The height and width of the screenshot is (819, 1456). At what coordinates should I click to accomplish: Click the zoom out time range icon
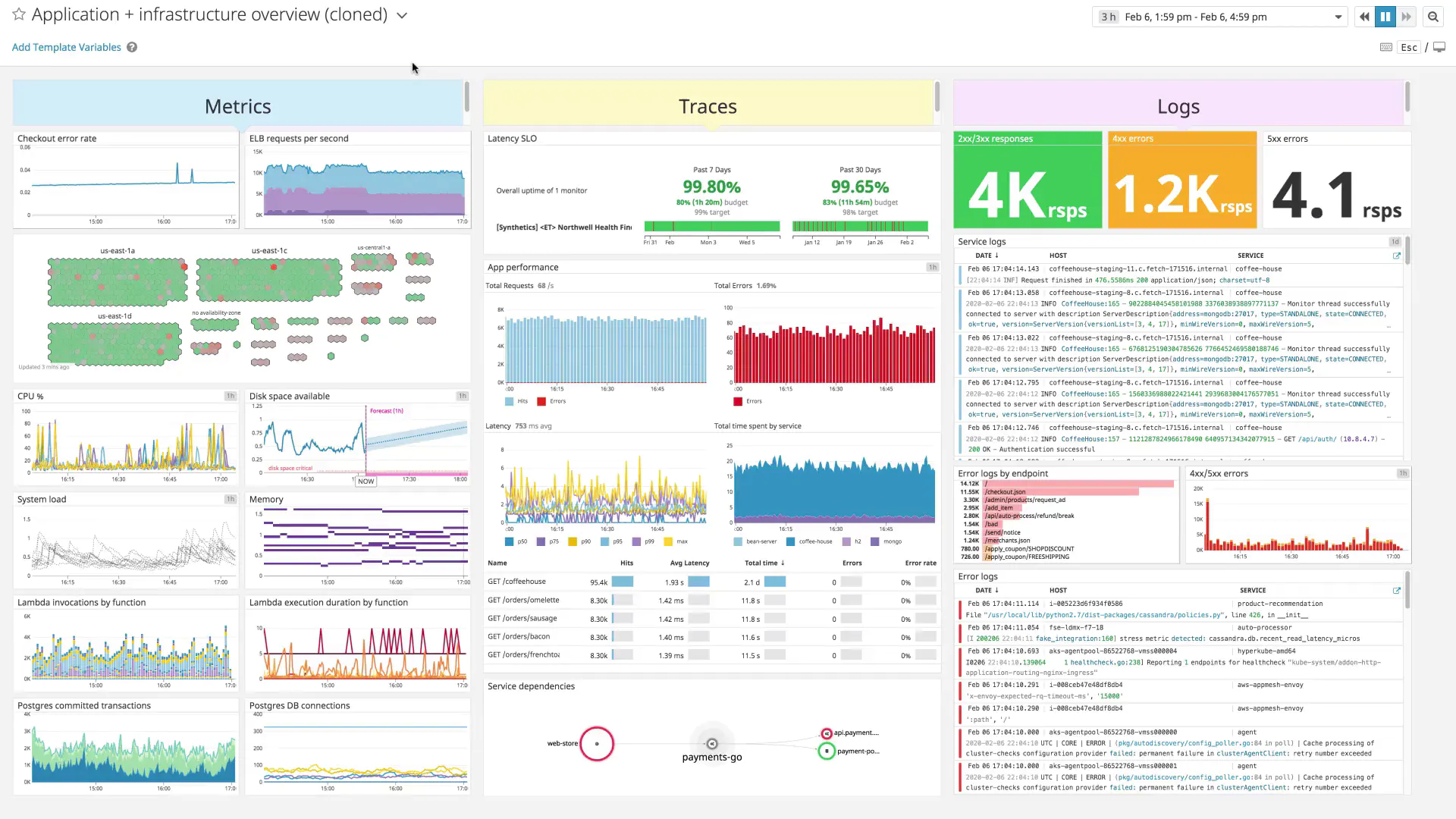click(x=1433, y=17)
